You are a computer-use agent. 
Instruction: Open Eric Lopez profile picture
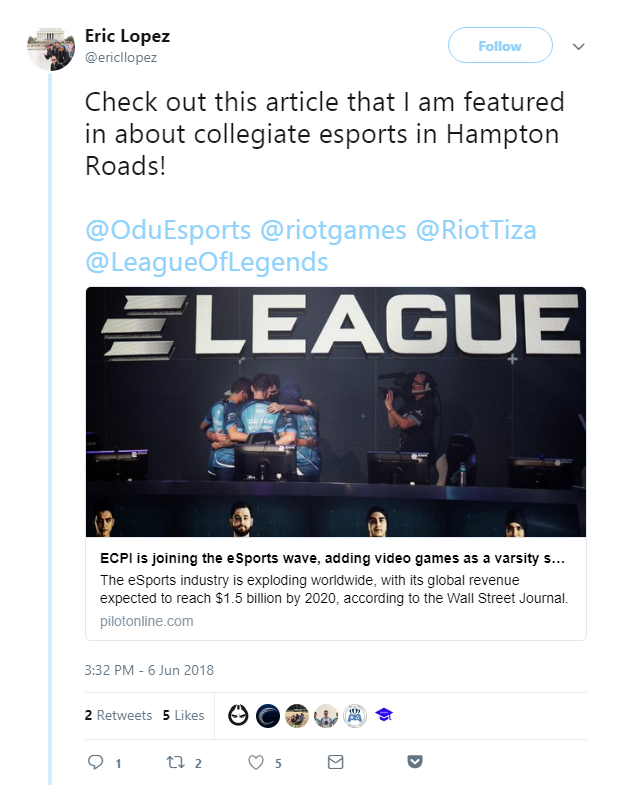(51, 48)
